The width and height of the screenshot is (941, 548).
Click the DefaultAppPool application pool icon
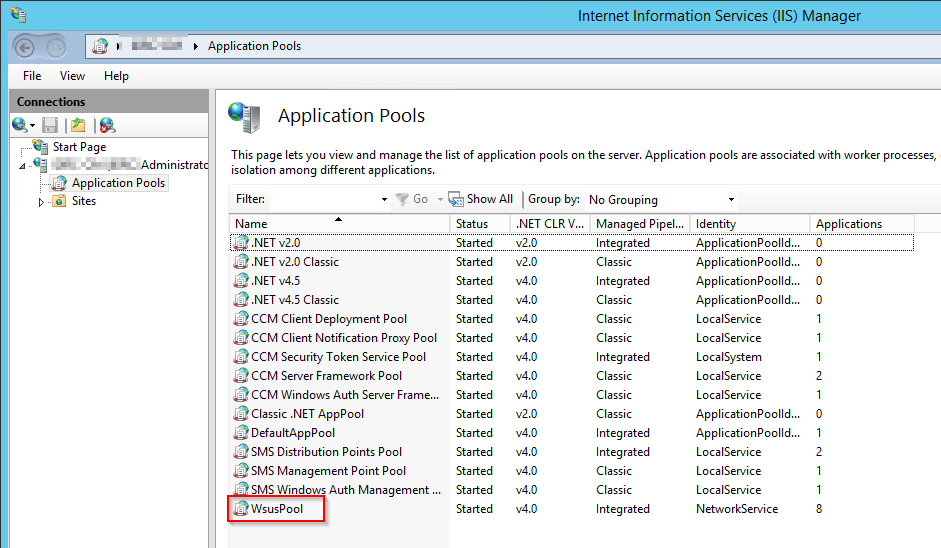(x=240, y=433)
